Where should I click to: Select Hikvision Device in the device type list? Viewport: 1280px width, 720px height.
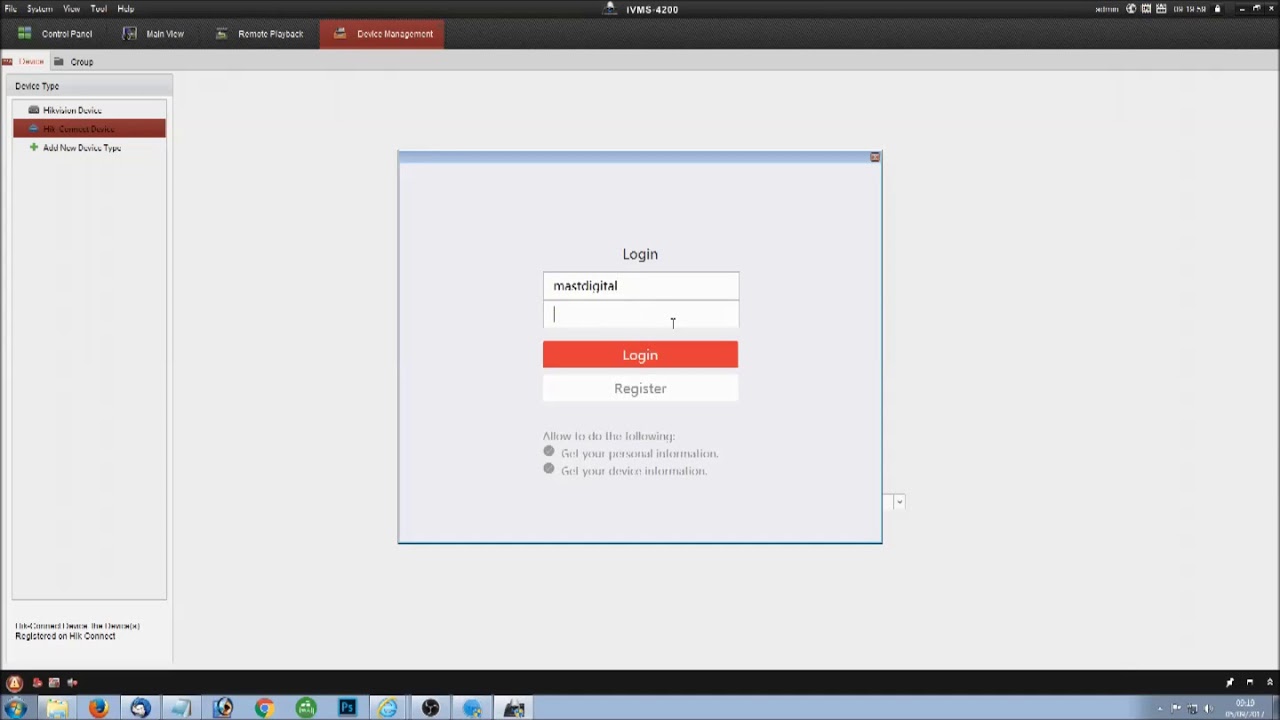89,110
